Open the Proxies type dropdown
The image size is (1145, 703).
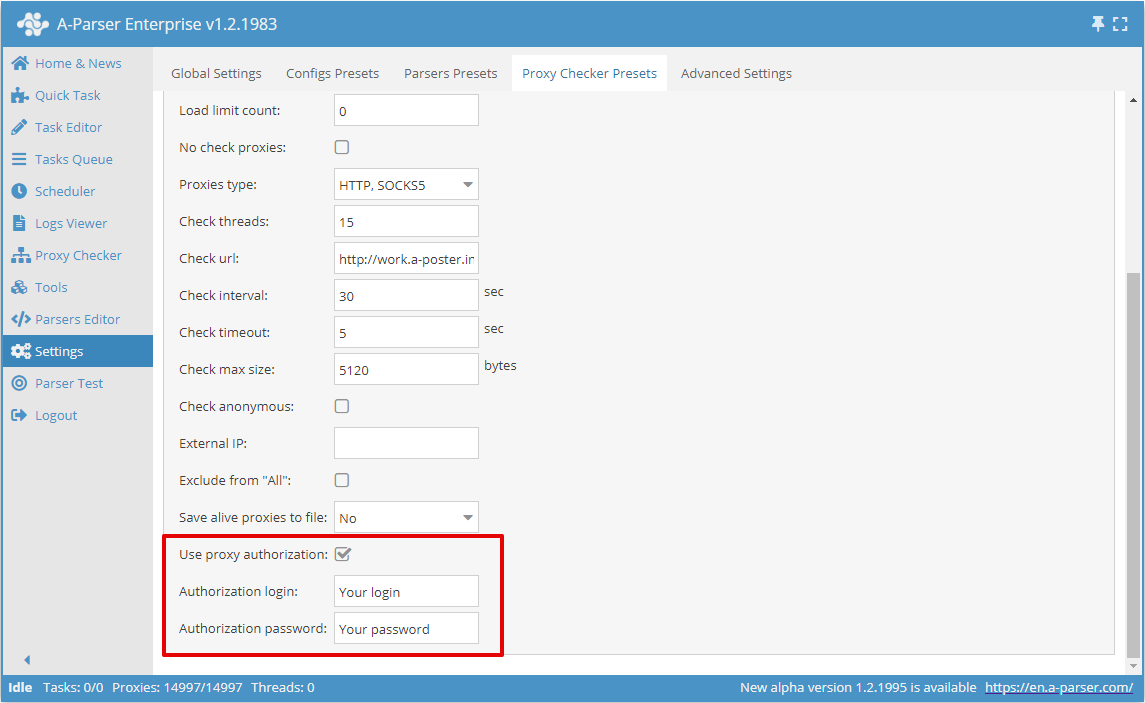pyautogui.click(x=466, y=184)
